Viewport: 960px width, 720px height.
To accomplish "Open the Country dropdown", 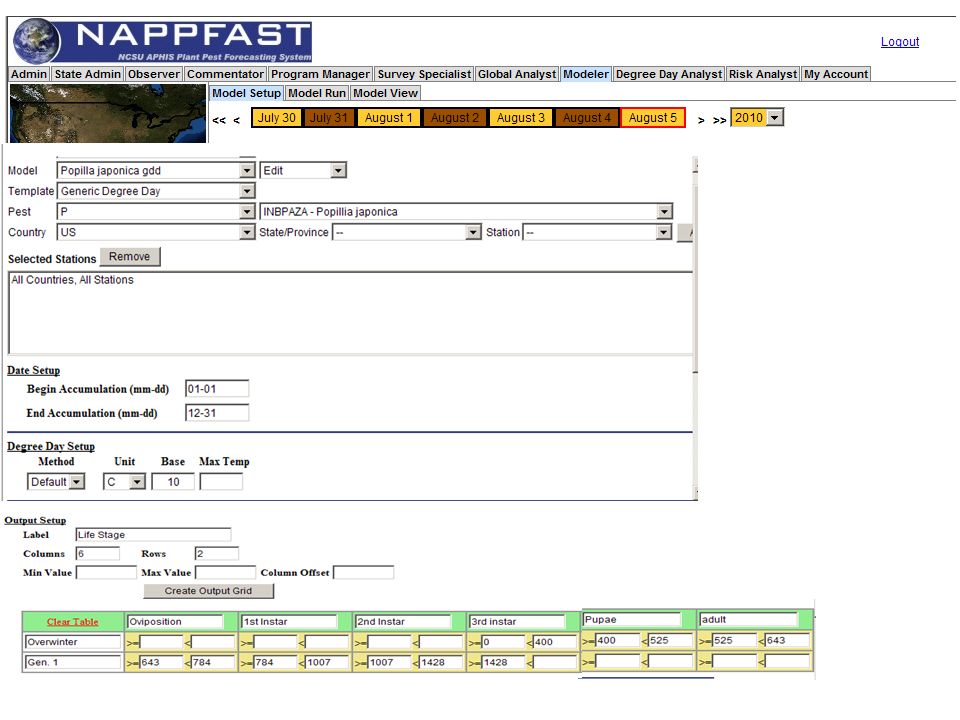I will 156,233.
